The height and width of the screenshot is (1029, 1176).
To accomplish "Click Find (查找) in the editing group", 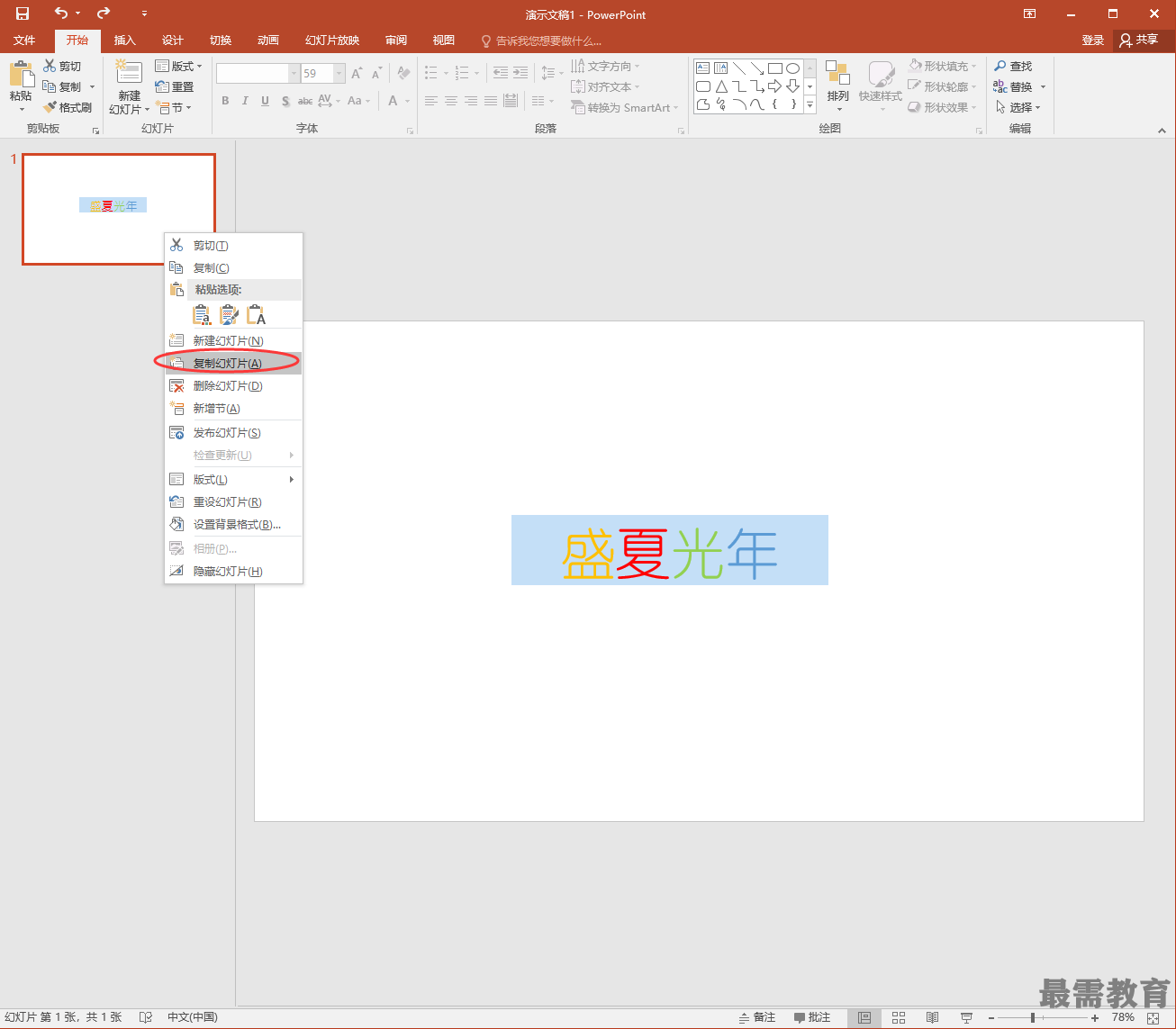I will click(1013, 66).
